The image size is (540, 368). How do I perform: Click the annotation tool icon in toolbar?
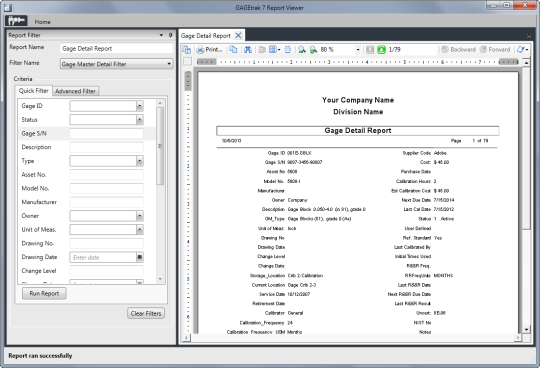(x=520, y=50)
